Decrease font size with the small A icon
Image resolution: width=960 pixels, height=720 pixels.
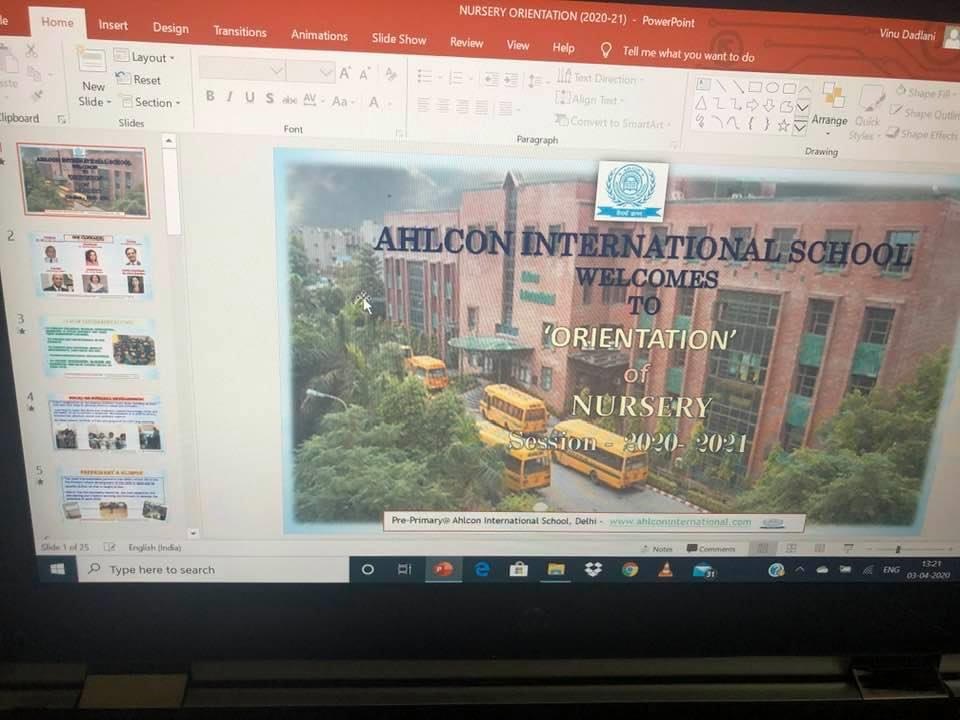[x=365, y=75]
